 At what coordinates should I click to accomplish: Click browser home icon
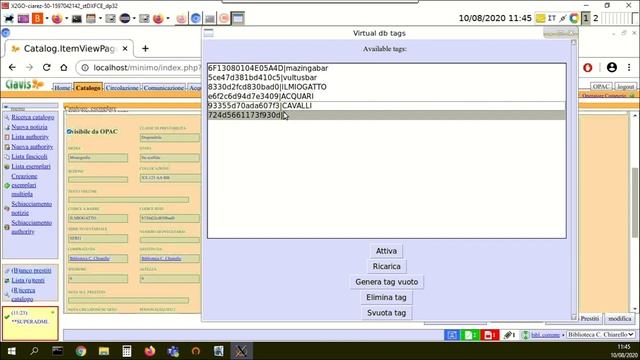(x=64, y=67)
